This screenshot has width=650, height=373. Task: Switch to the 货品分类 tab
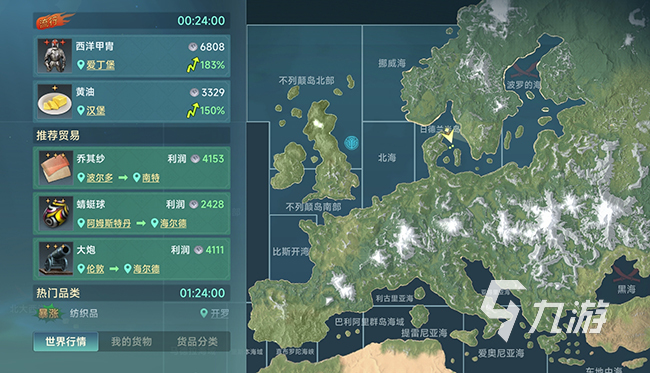point(197,342)
